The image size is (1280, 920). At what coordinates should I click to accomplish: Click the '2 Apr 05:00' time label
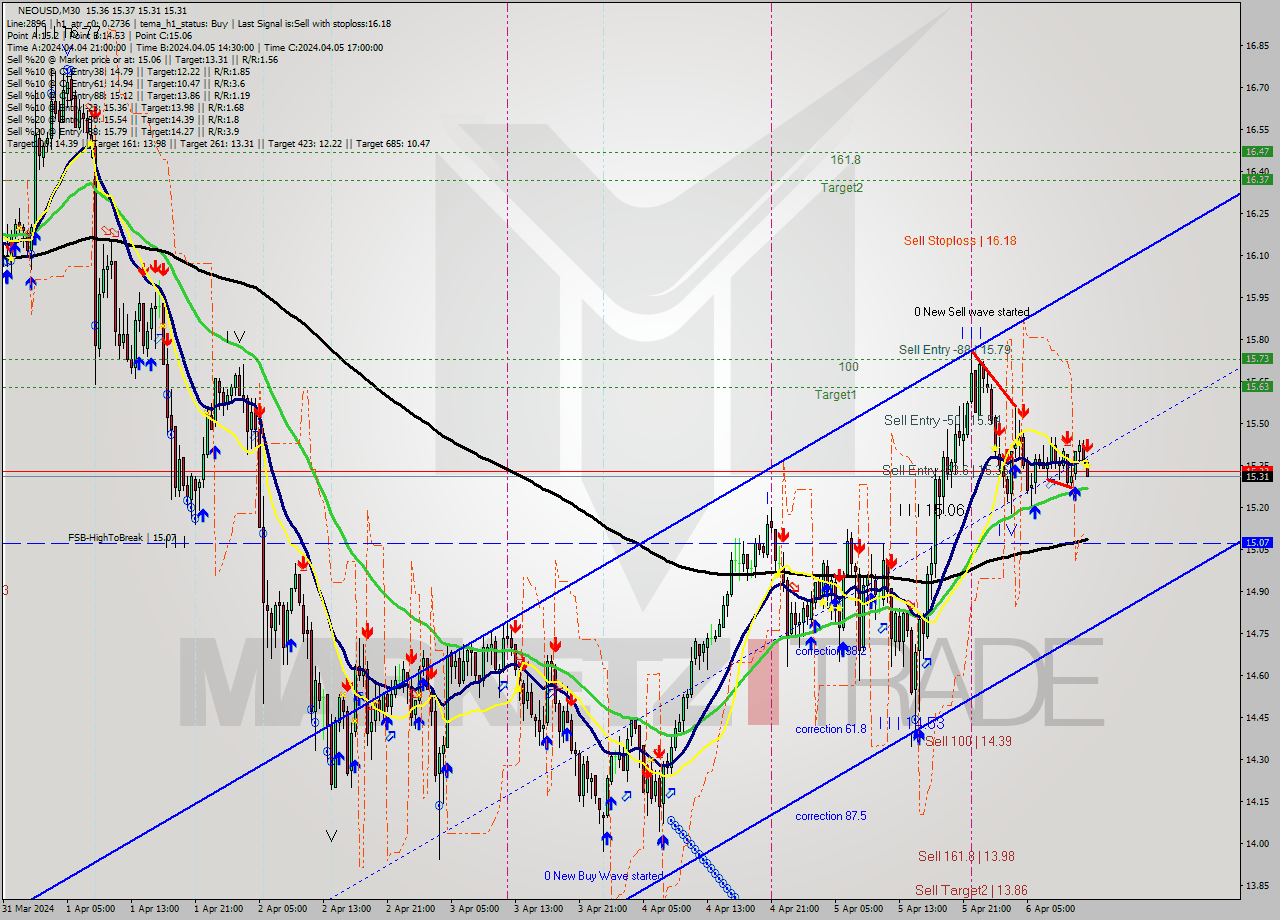[x=282, y=909]
